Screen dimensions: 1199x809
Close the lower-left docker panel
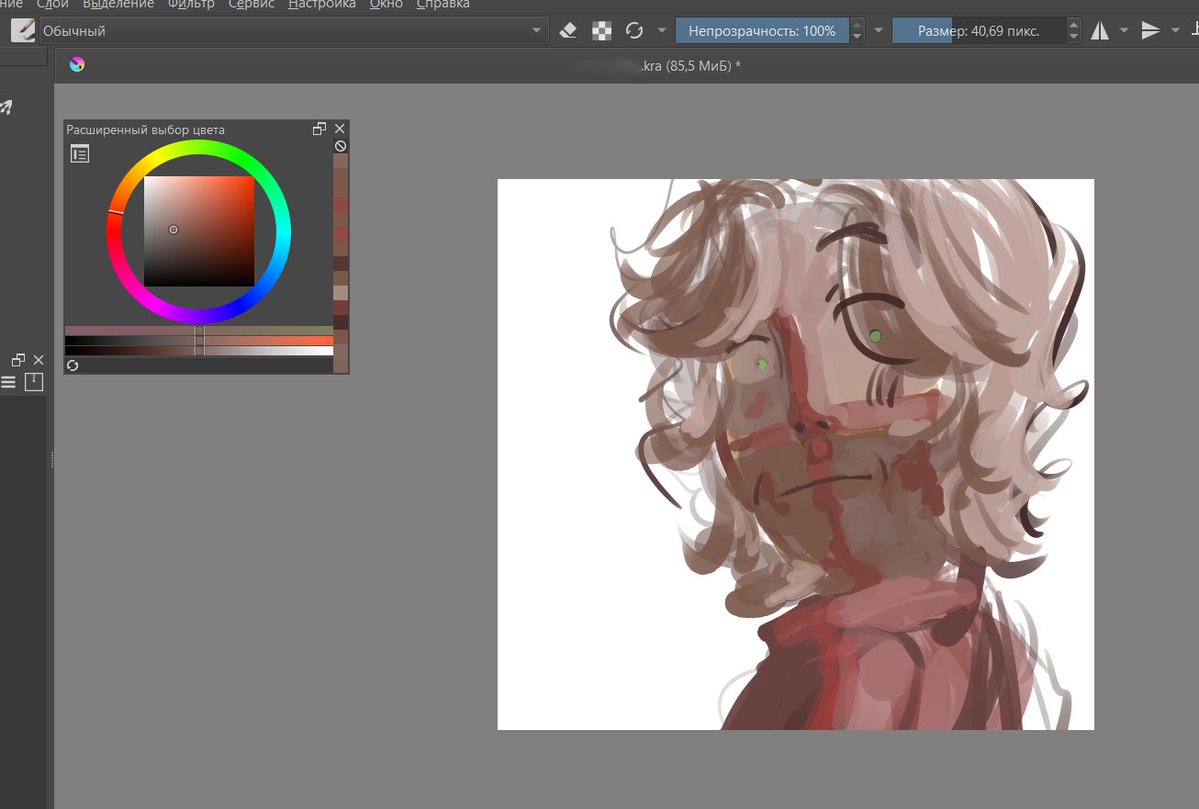point(38,359)
